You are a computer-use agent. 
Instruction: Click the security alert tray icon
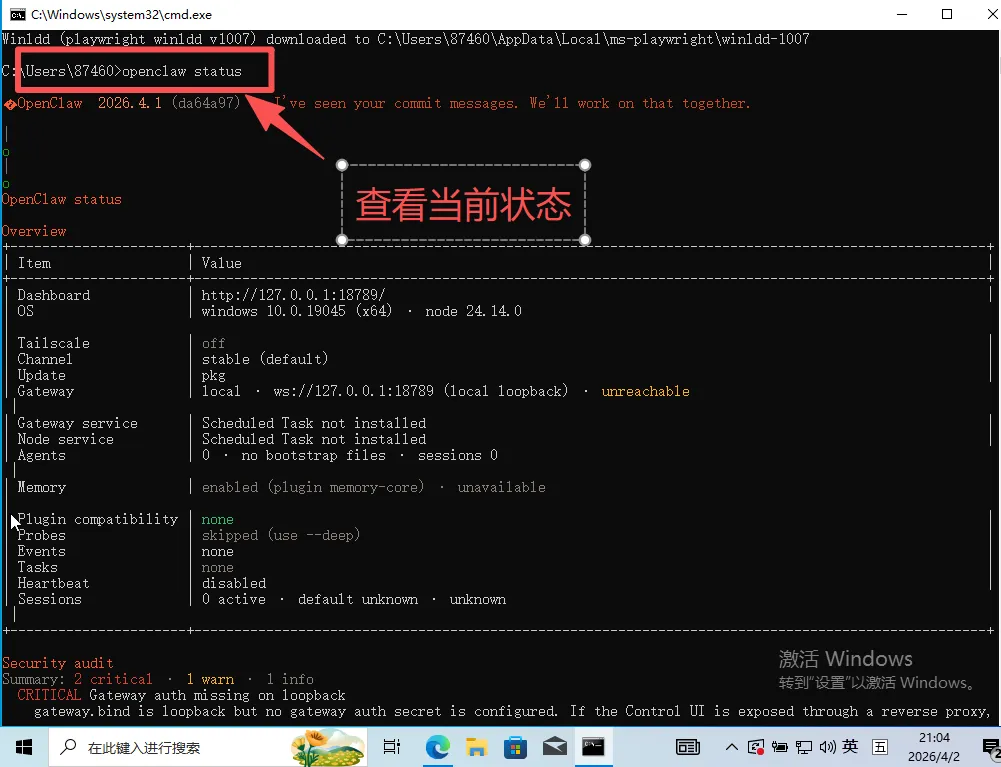click(x=756, y=747)
